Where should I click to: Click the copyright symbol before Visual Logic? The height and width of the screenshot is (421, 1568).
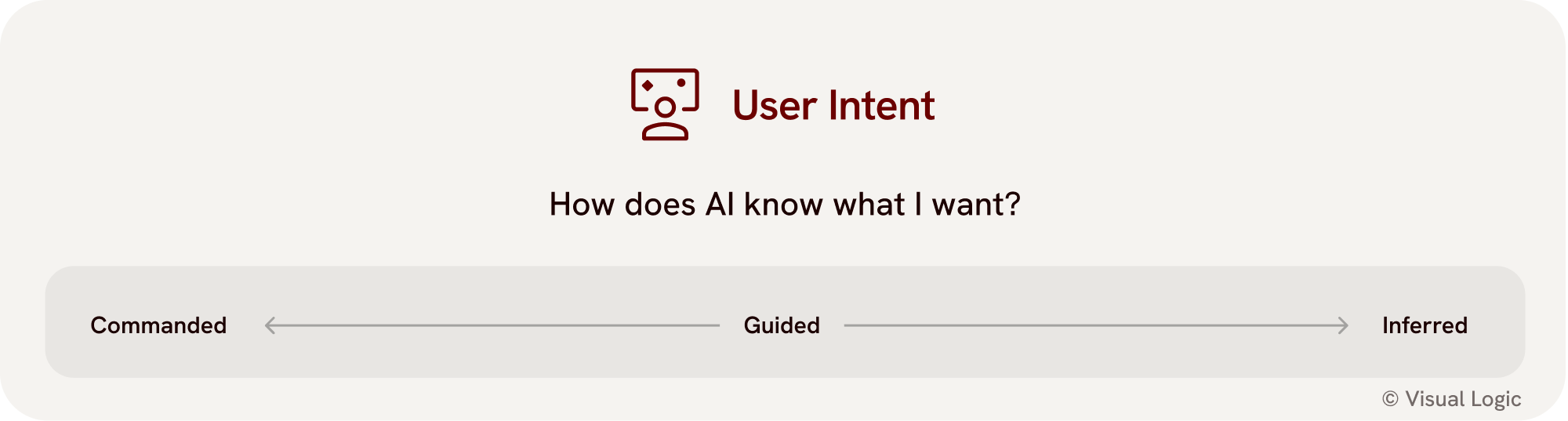pyautogui.click(x=1390, y=399)
